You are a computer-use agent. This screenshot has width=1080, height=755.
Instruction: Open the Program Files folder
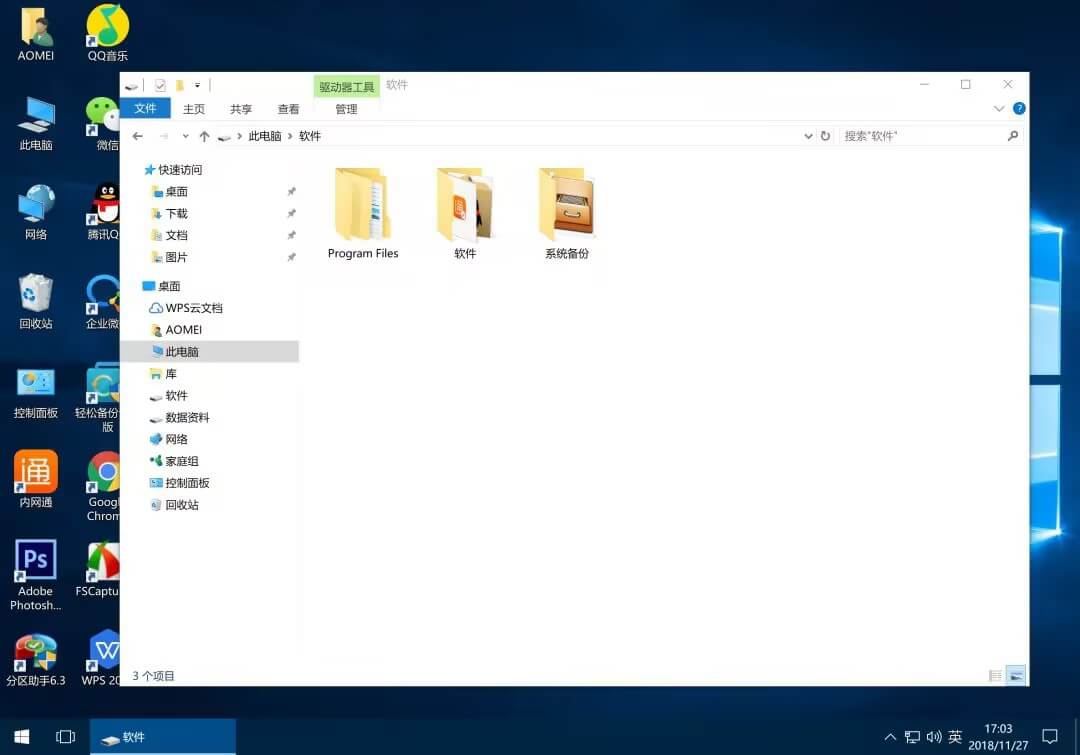362,205
